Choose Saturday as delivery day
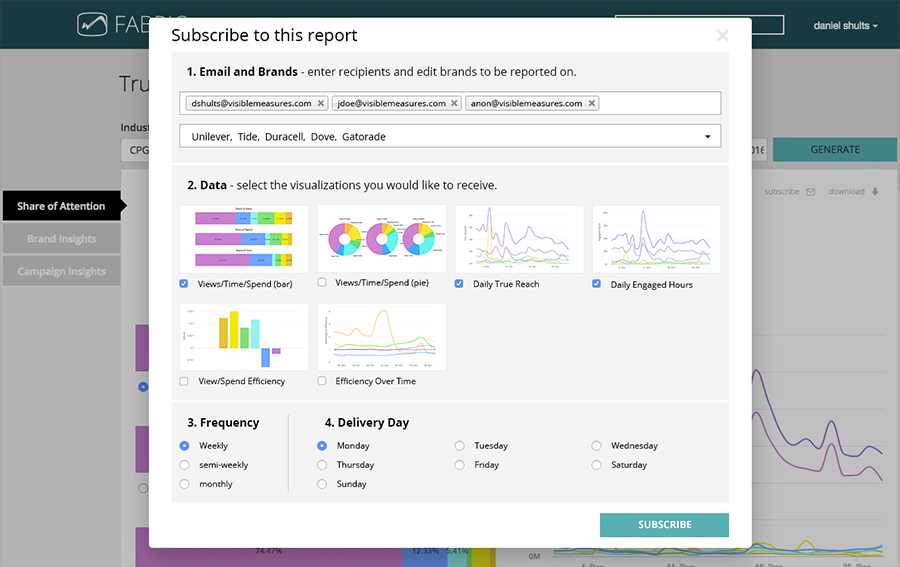The image size is (900, 567). (596, 465)
